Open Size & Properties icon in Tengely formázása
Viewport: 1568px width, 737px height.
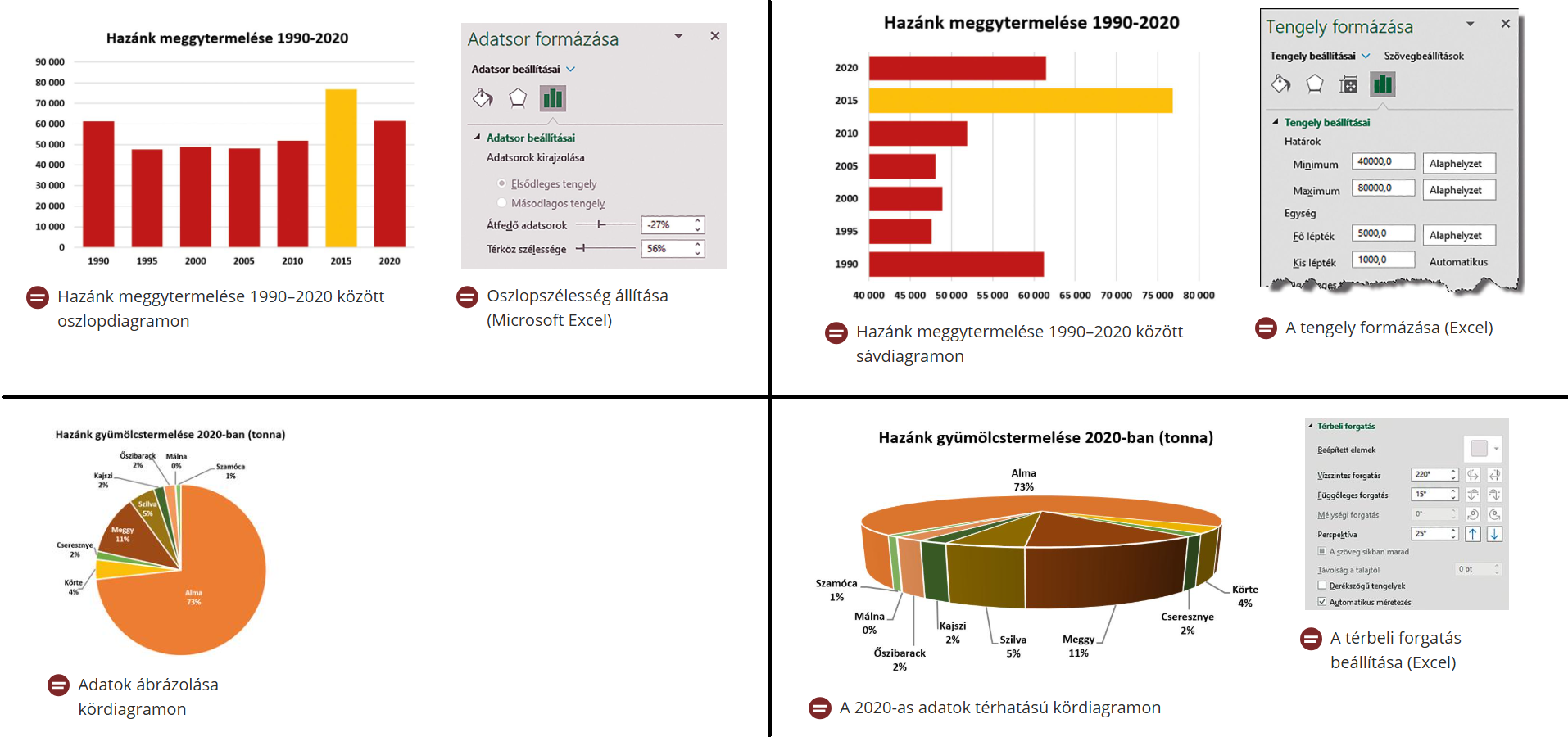(x=1348, y=84)
